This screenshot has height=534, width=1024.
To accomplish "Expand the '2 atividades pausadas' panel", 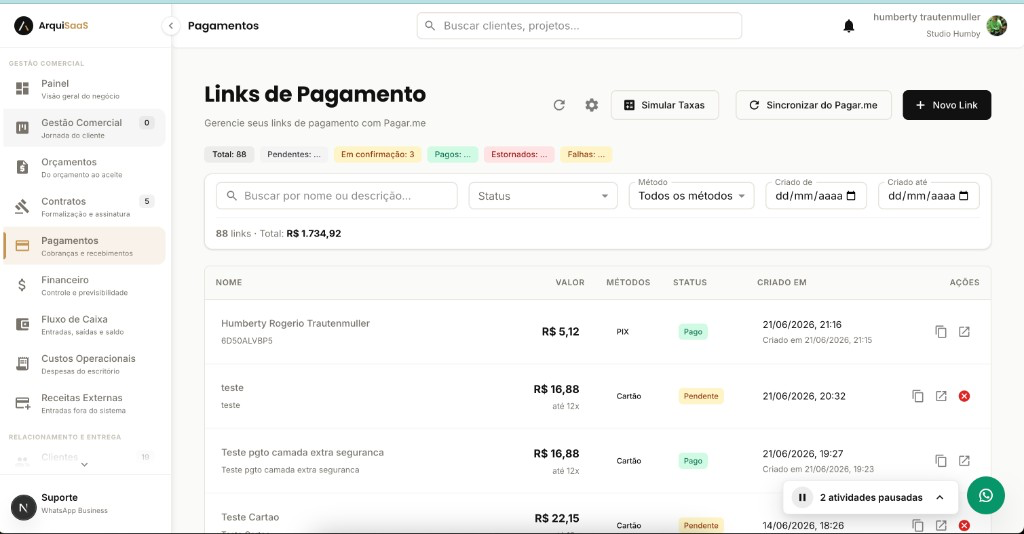I will point(940,497).
